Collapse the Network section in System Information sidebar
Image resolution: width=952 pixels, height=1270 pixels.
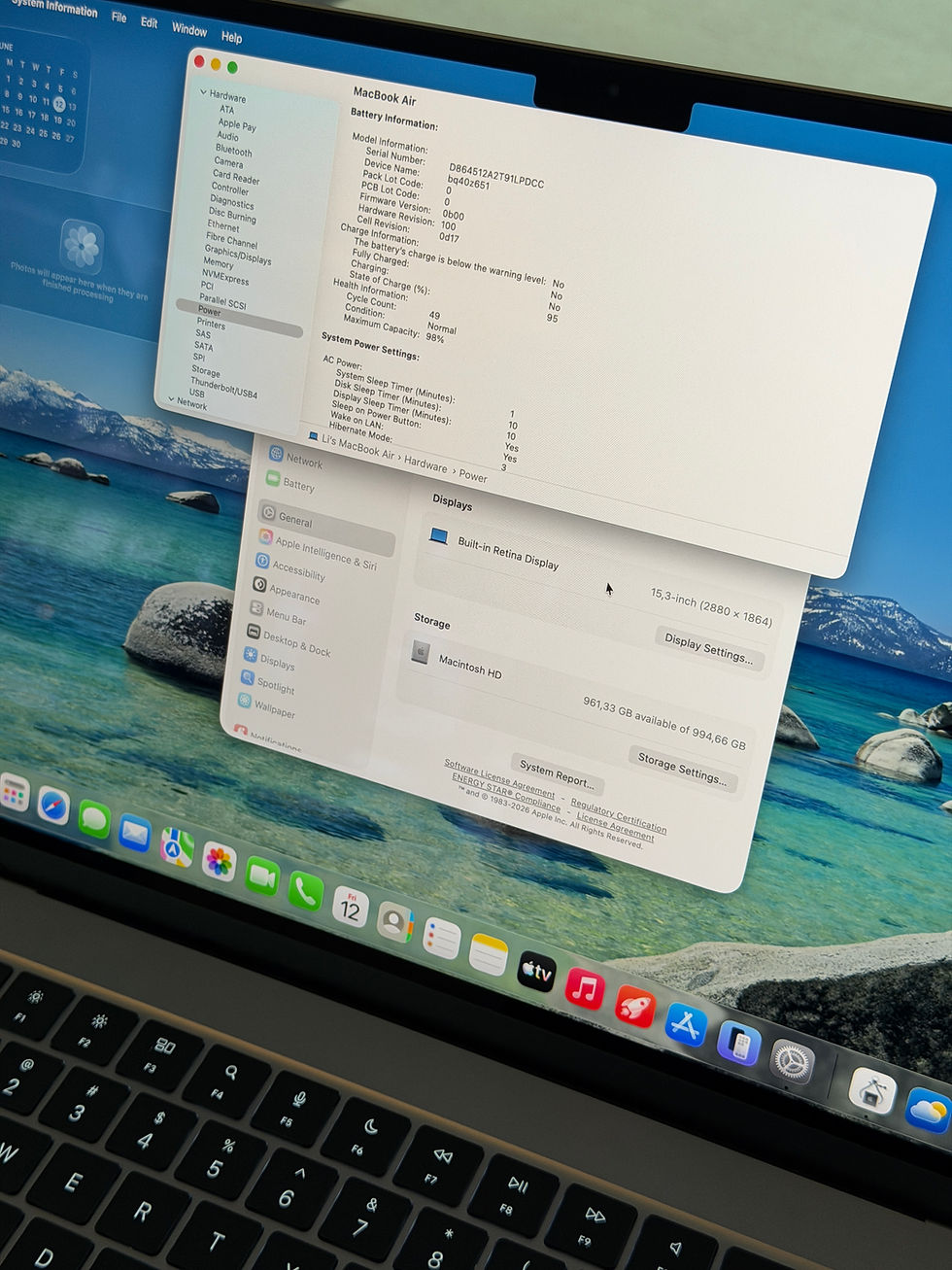pos(172,398)
